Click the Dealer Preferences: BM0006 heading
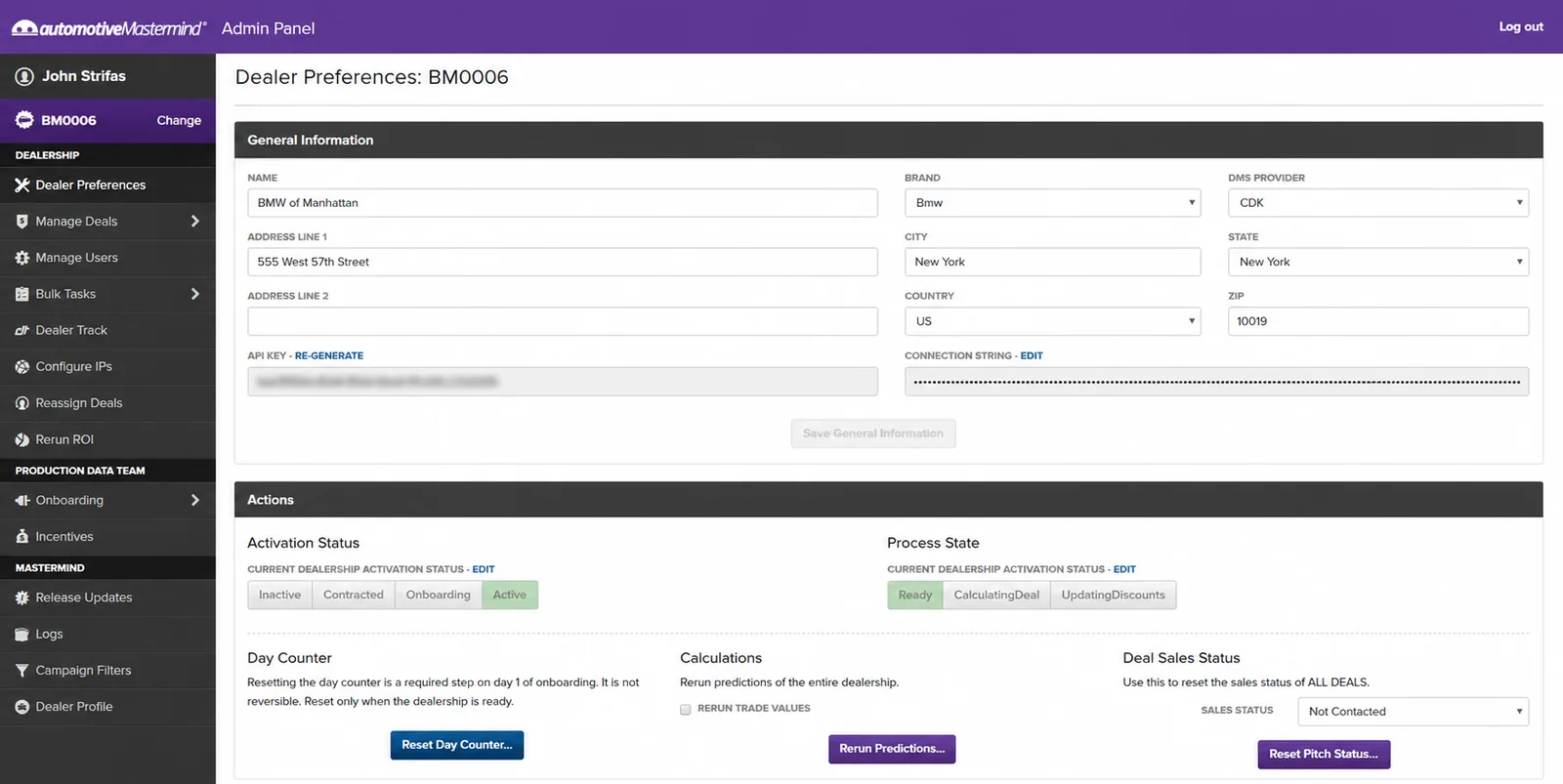Image resolution: width=1563 pixels, height=784 pixels. tap(372, 77)
